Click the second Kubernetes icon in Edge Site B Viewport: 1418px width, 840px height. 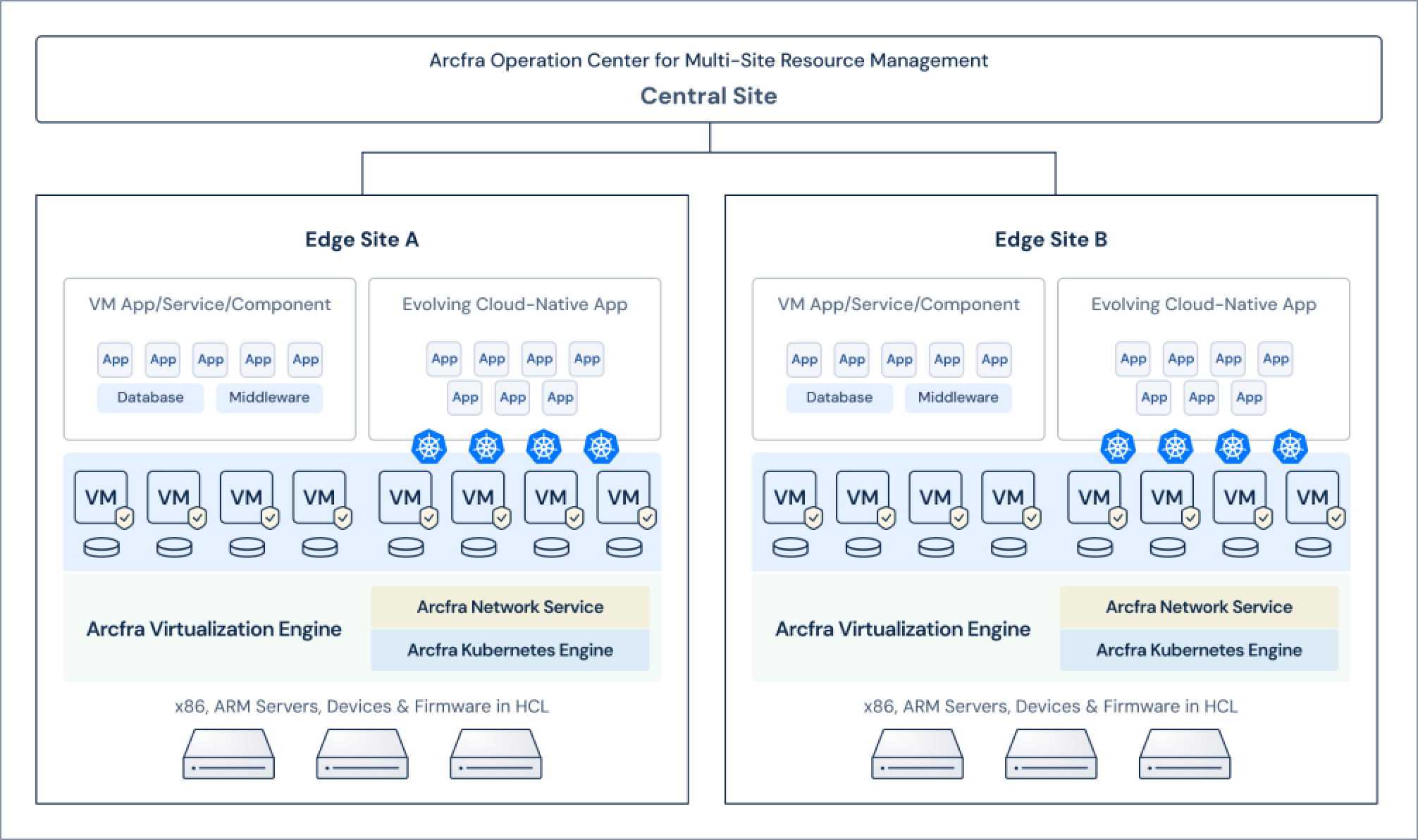click(1176, 446)
